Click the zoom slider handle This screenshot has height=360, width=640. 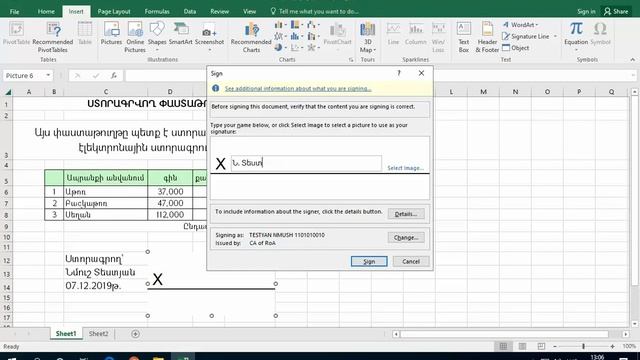[x=583, y=346]
